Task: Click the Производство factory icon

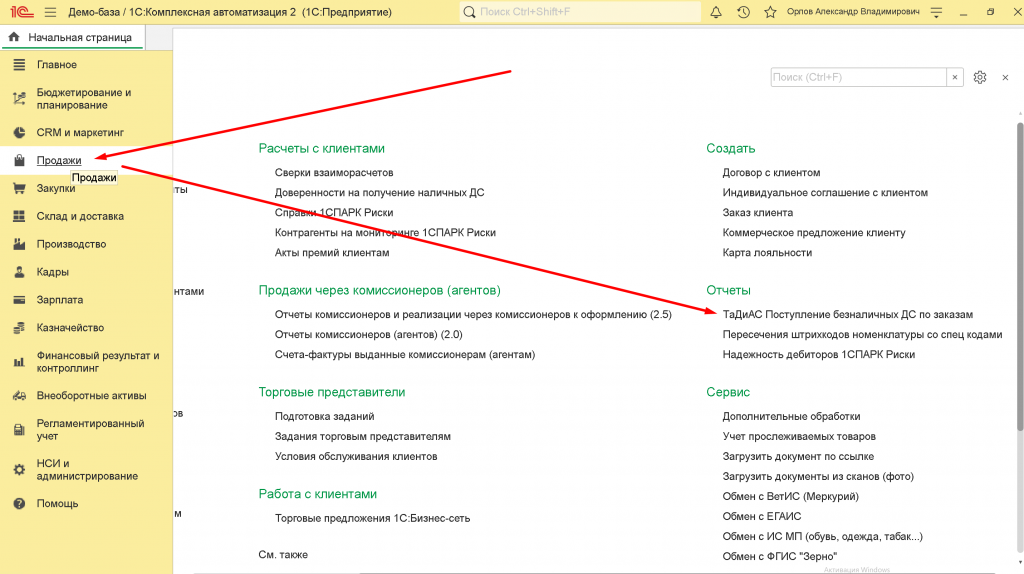Action: tap(19, 244)
